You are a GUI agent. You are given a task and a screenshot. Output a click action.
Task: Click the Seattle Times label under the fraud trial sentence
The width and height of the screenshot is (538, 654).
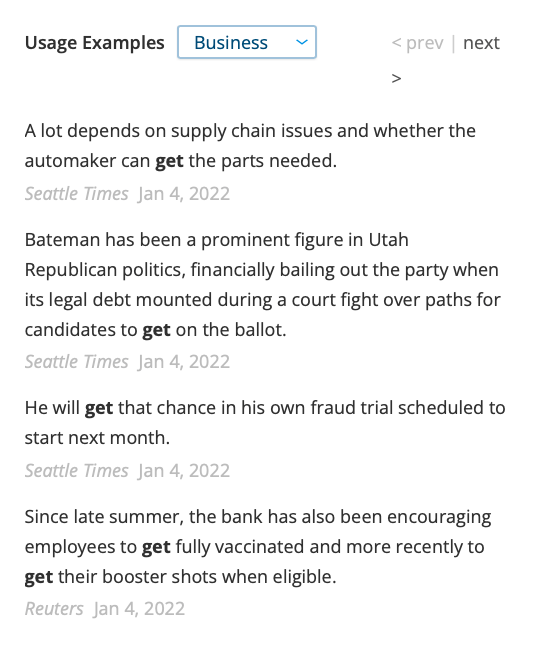pos(77,470)
